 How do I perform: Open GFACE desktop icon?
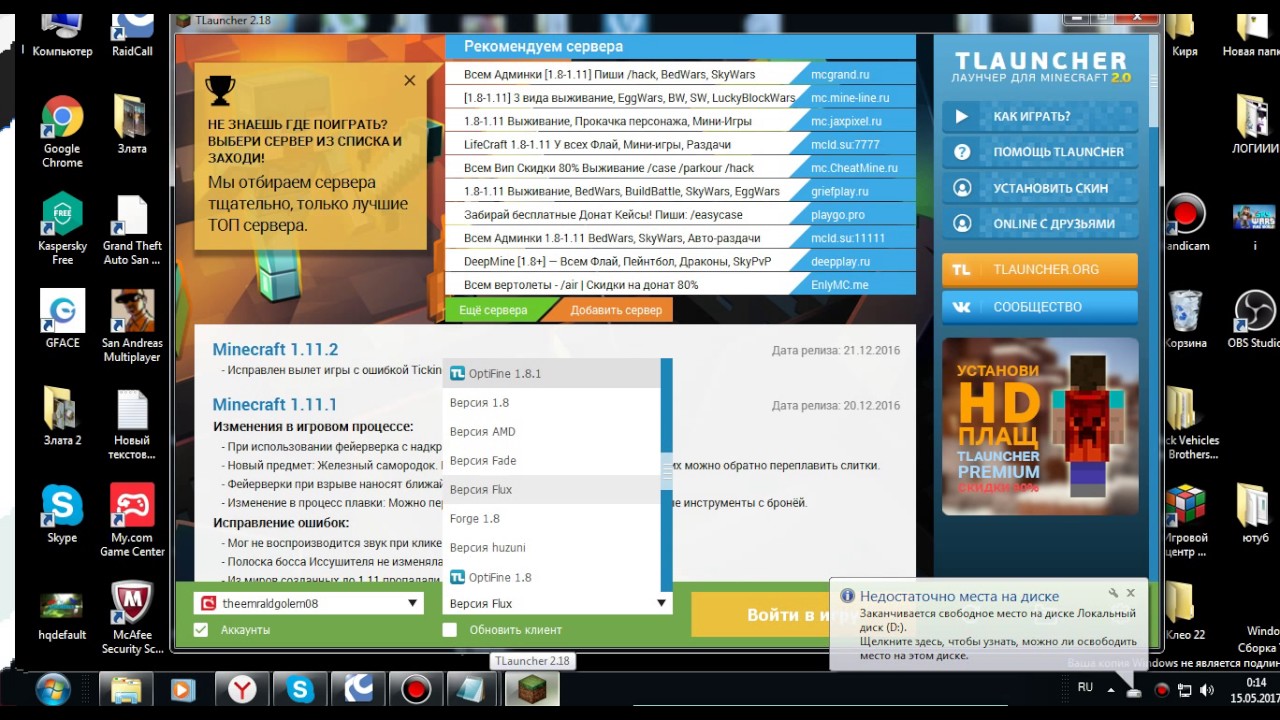coord(62,319)
